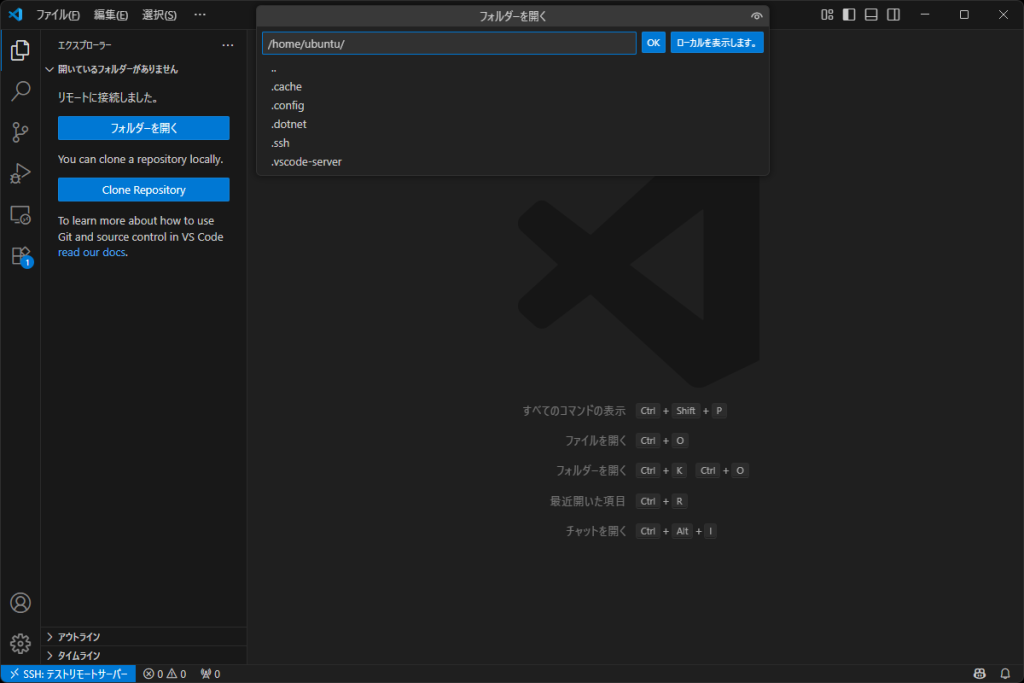Toggle the bottom panel visibility
The width and height of the screenshot is (1024, 683).
[x=871, y=14]
